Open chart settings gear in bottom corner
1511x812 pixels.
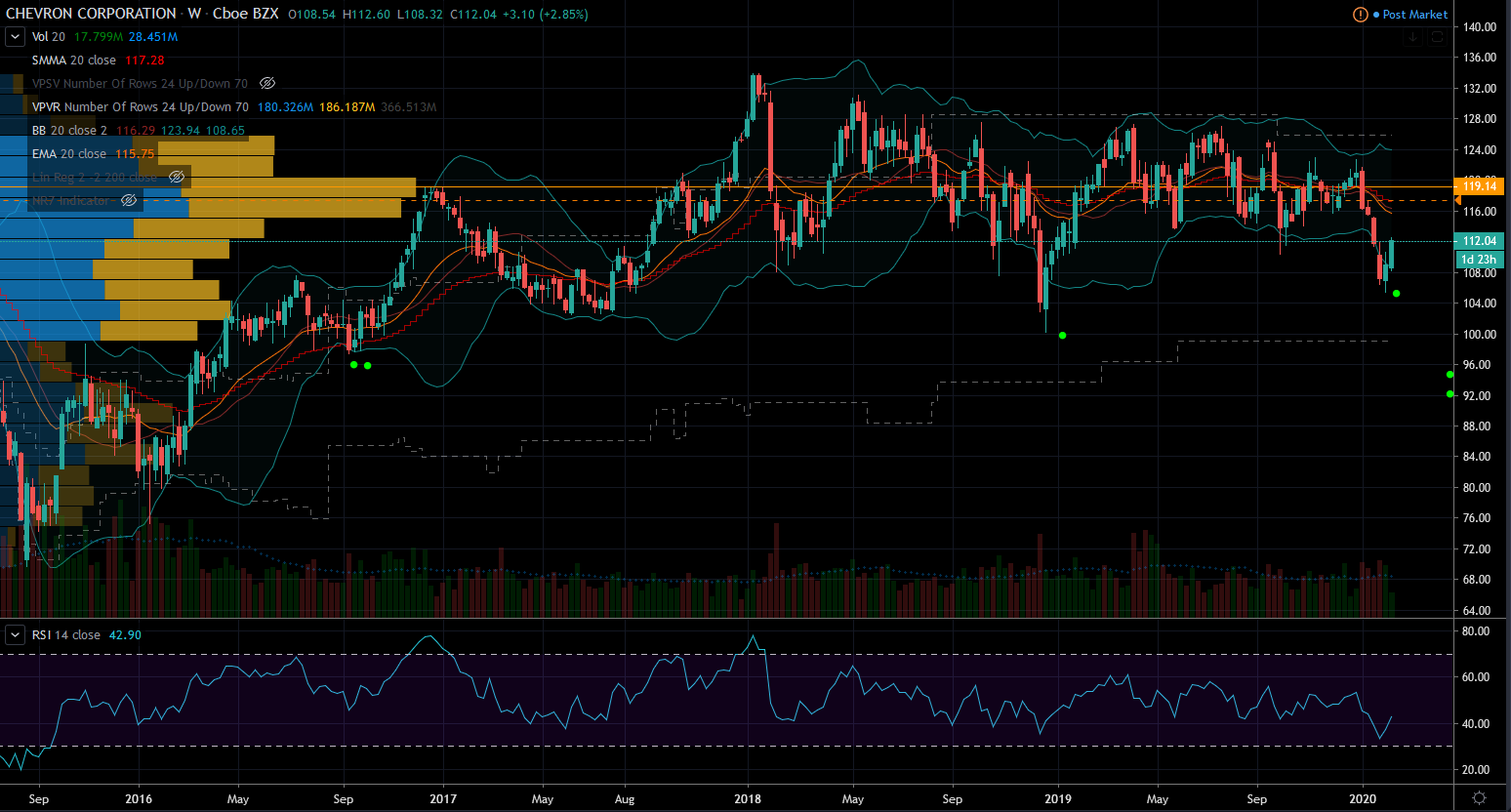(x=1480, y=798)
